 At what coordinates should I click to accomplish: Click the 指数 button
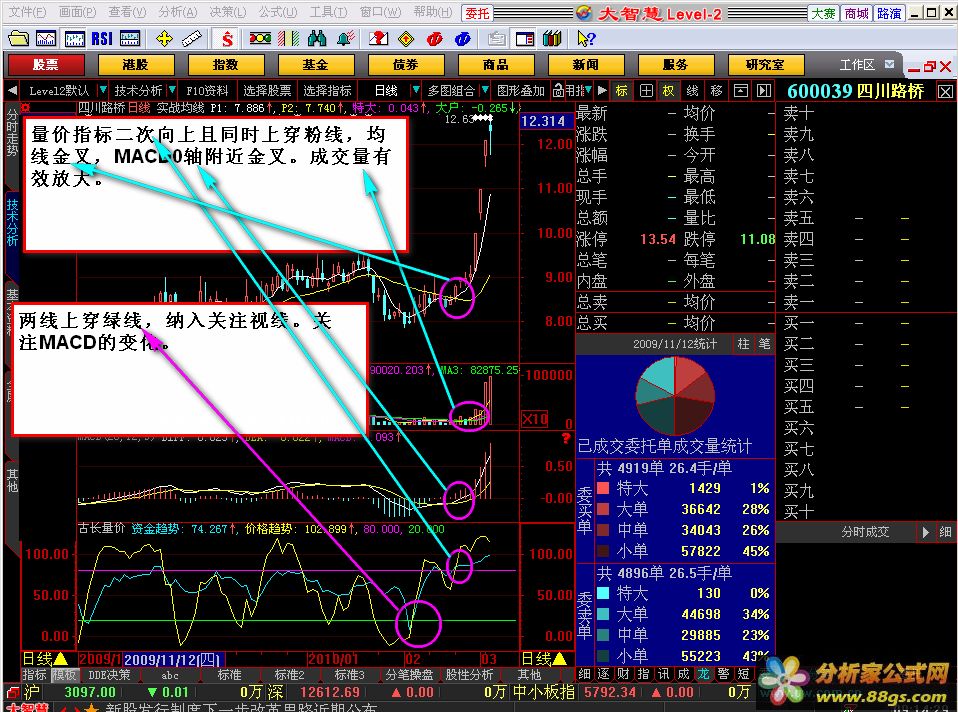pyautogui.click(x=225, y=64)
